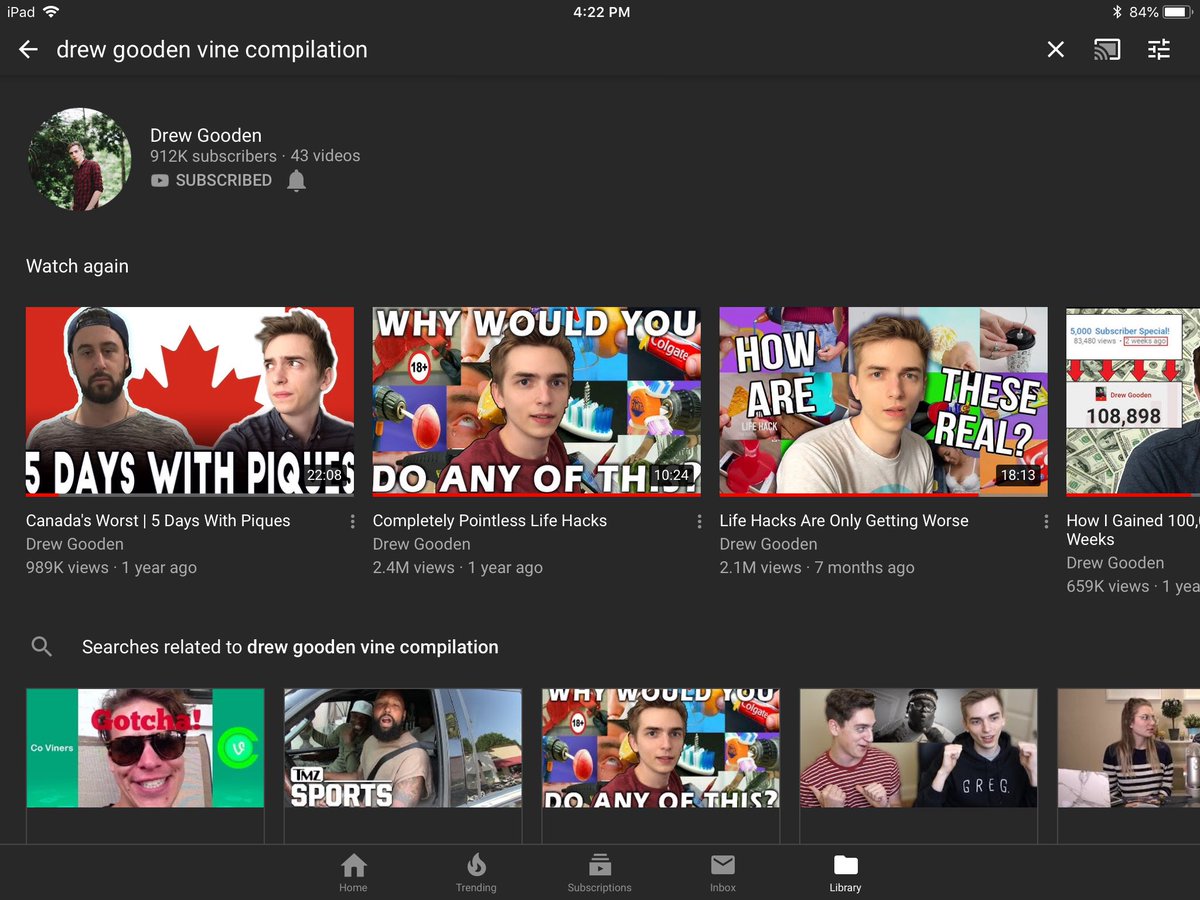Open the Cast to device icon
The height and width of the screenshot is (900, 1200).
pyautogui.click(x=1107, y=49)
